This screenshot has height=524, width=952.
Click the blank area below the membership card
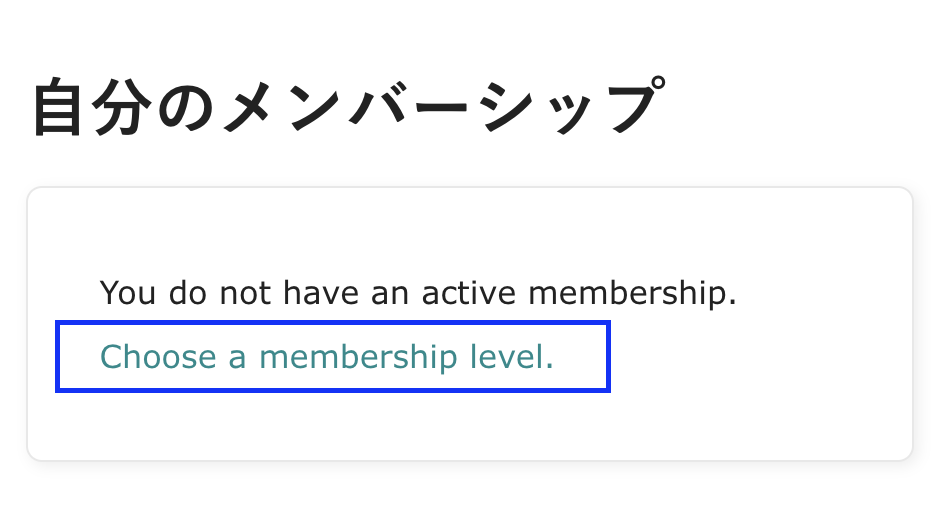click(x=470, y=495)
